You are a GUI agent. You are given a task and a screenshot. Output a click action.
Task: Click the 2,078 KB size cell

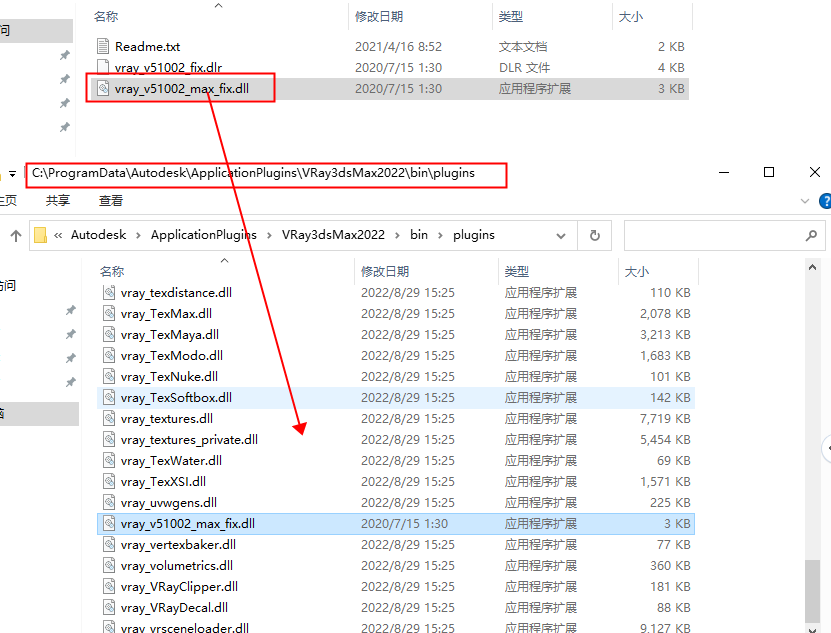[665, 314]
